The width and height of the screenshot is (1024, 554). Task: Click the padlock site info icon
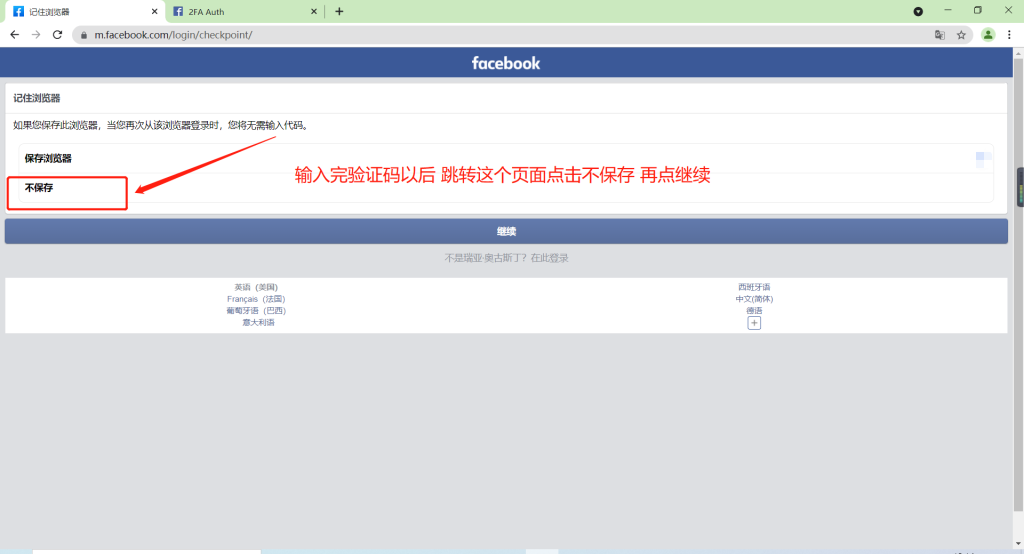pos(84,34)
